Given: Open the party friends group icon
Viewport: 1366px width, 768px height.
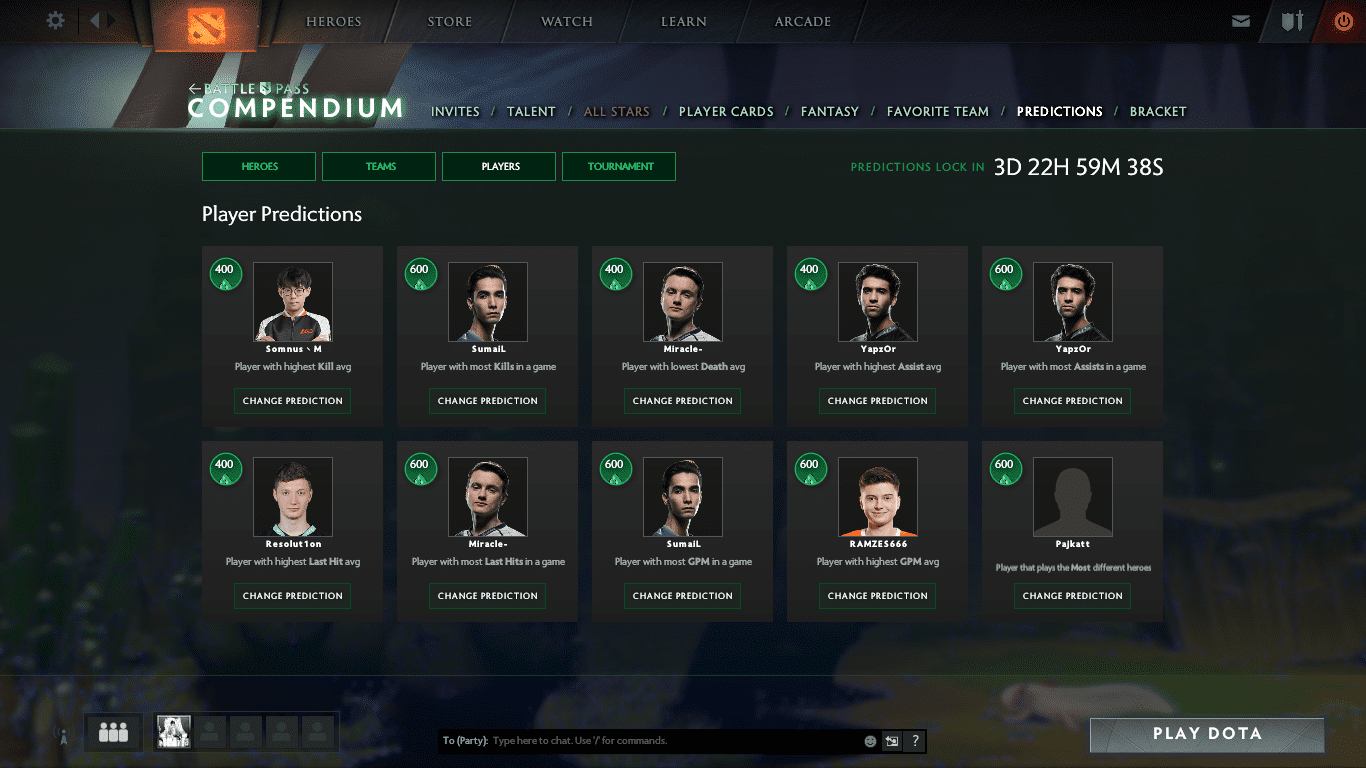Looking at the screenshot, I should [x=113, y=733].
